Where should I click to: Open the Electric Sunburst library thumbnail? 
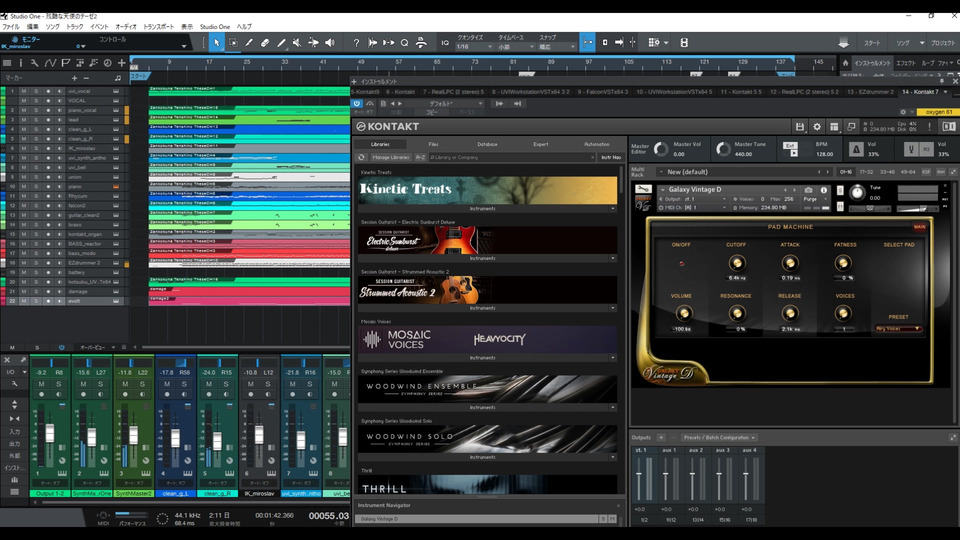pyautogui.click(x=487, y=240)
